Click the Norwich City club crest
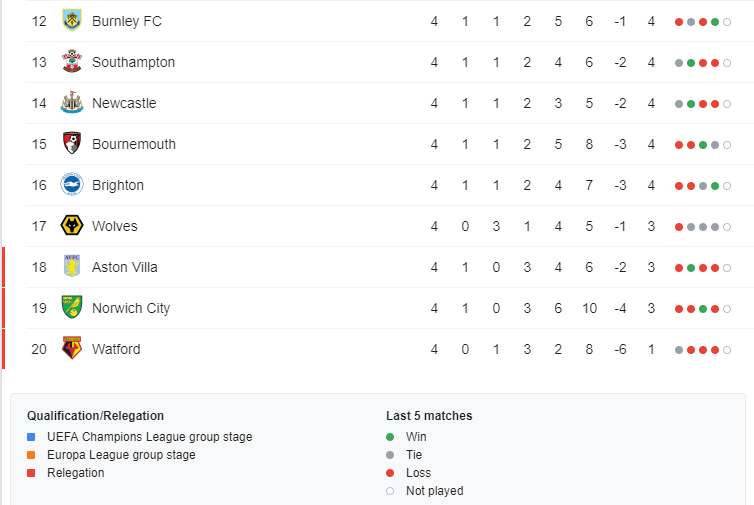The image size is (754, 505). 72,307
